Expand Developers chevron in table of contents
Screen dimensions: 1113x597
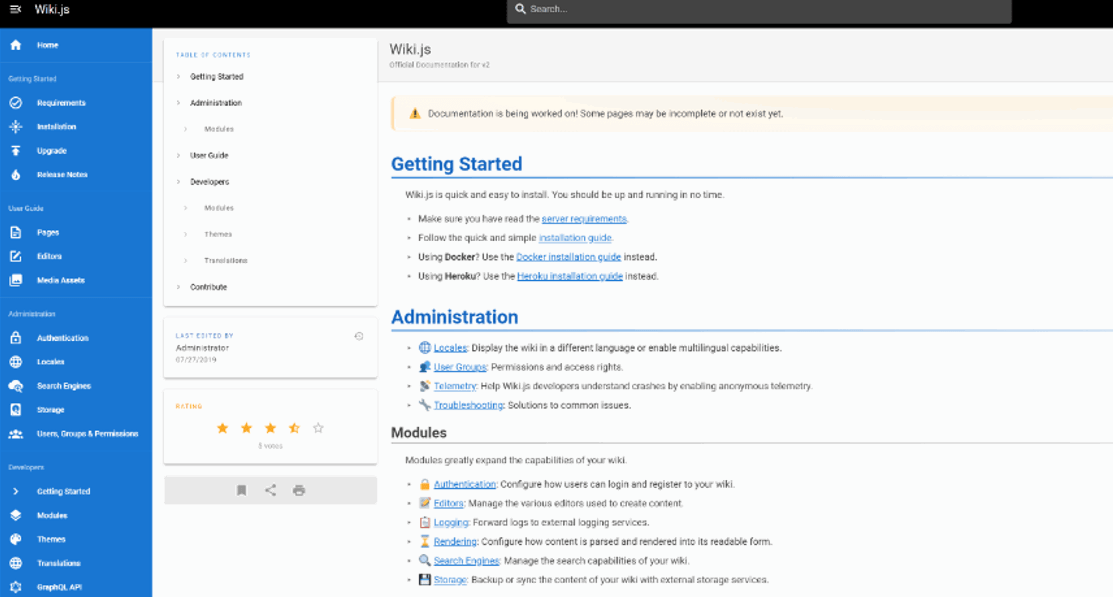[178, 182]
